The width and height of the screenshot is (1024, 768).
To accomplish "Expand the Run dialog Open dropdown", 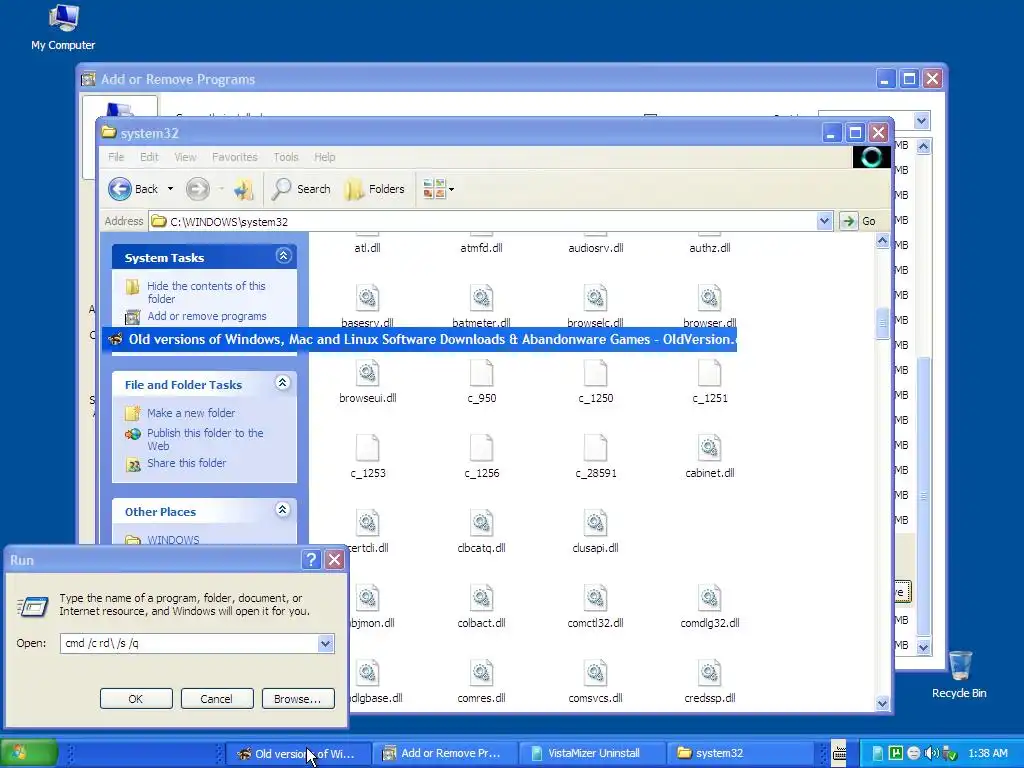I will point(325,643).
